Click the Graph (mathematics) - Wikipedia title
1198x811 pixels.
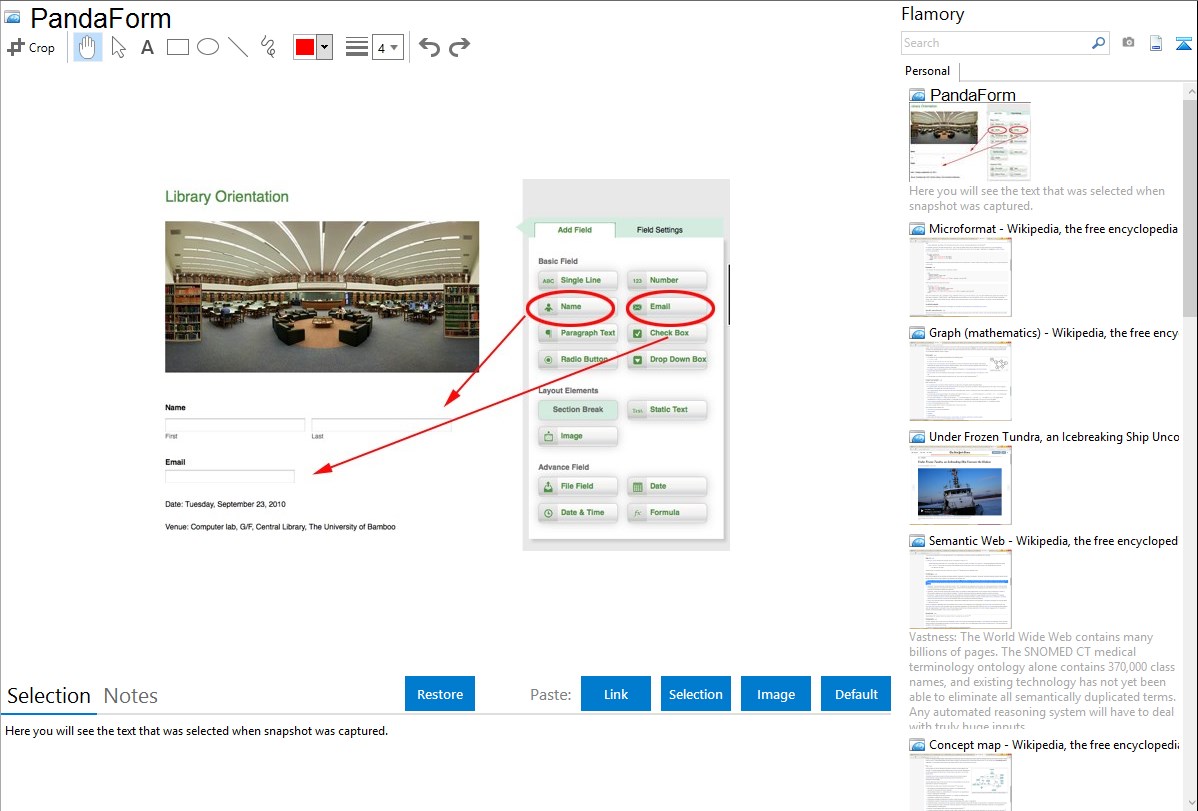click(1053, 333)
